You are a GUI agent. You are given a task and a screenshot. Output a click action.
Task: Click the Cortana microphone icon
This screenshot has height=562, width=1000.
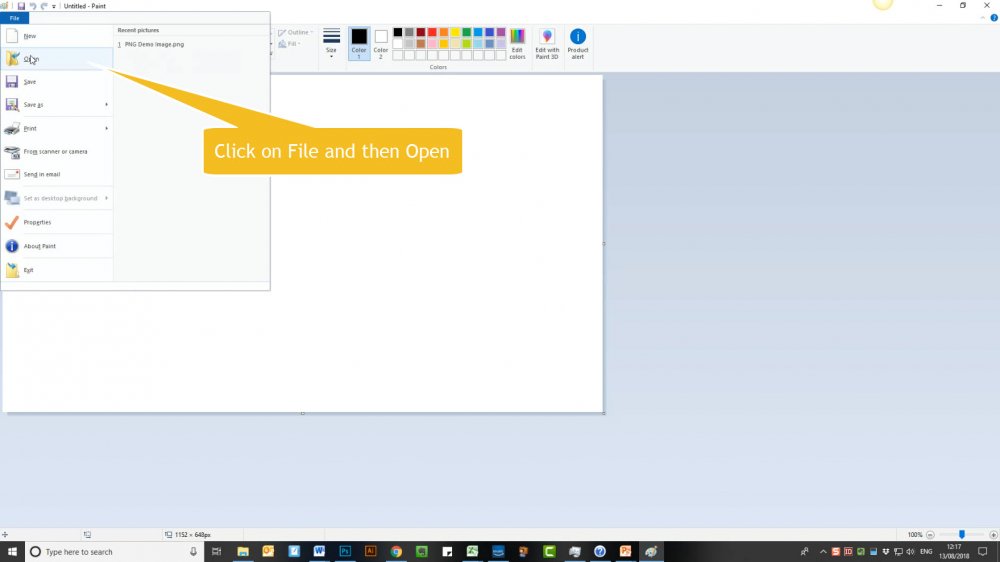coord(193,552)
